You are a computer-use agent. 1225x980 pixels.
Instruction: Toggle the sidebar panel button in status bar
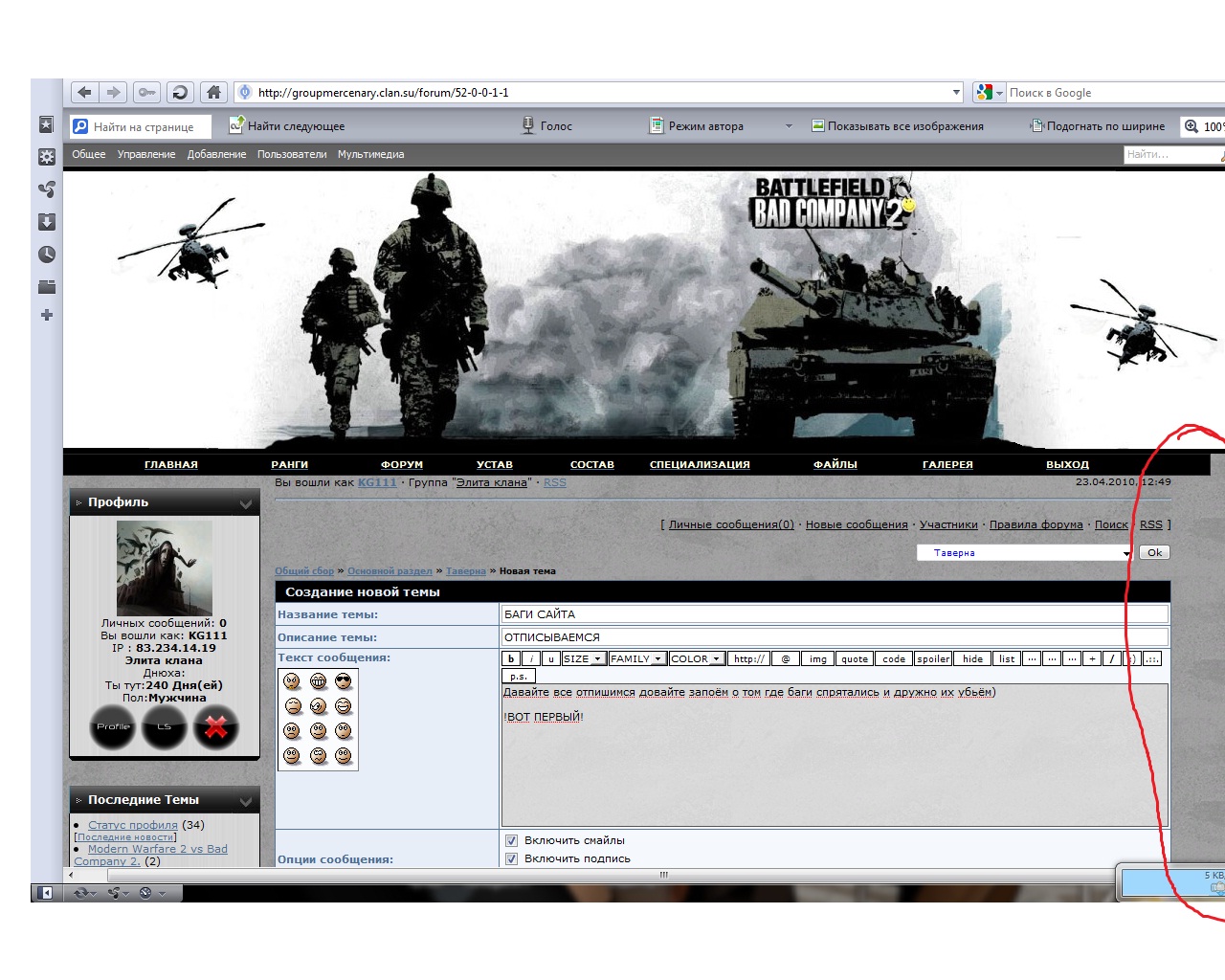44,893
